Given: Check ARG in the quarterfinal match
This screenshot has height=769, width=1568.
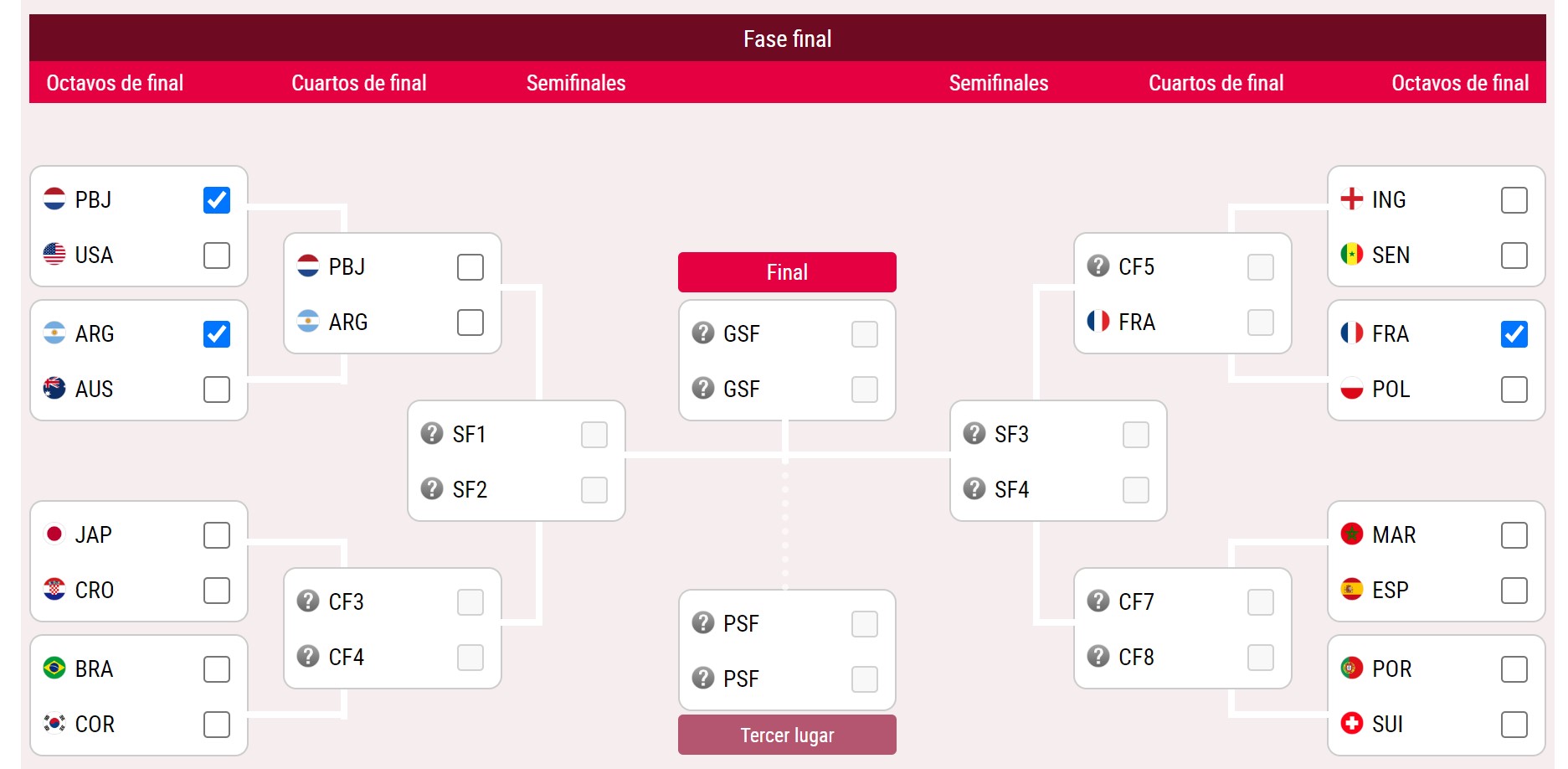Looking at the screenshot, I should click(x=470, y=323).
